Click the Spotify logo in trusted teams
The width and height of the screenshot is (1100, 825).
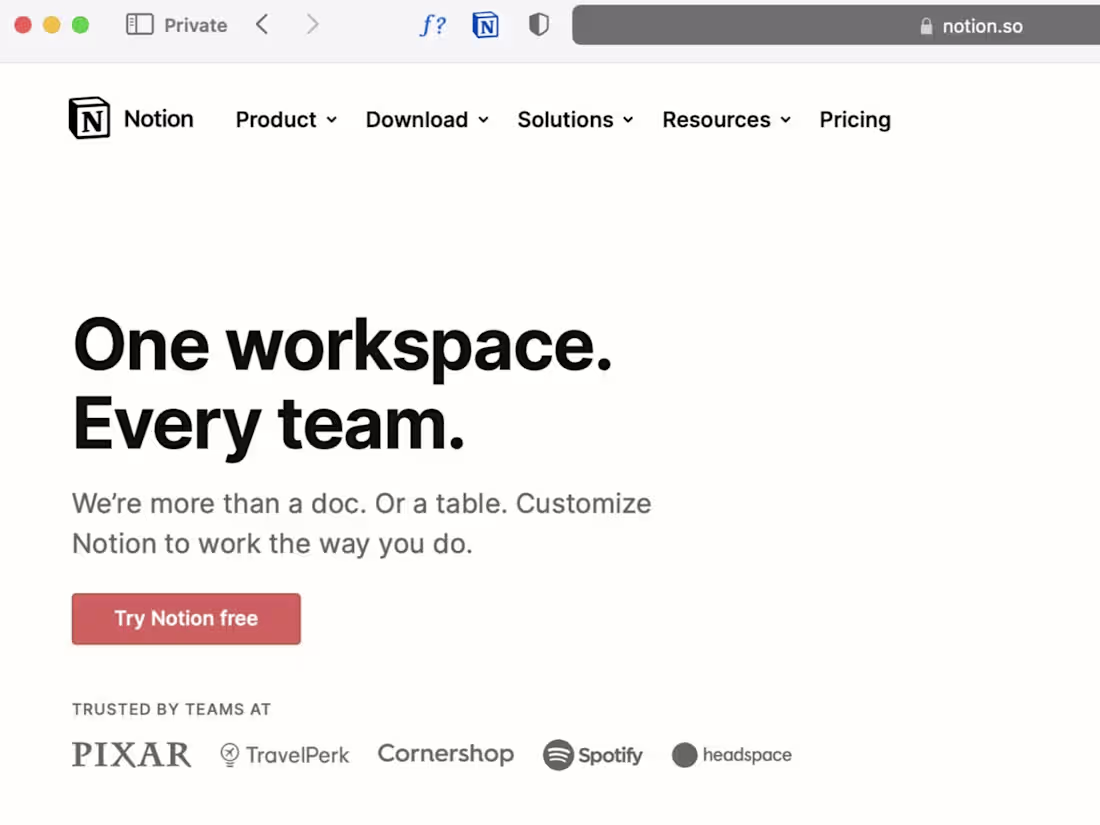tap(593, 755)
